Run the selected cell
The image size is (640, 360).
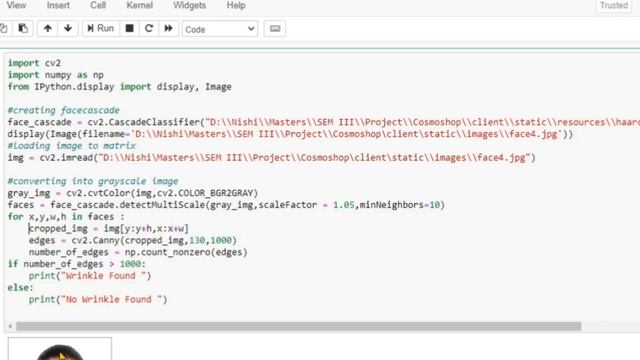pyautogui.click(x=101, y=29)
